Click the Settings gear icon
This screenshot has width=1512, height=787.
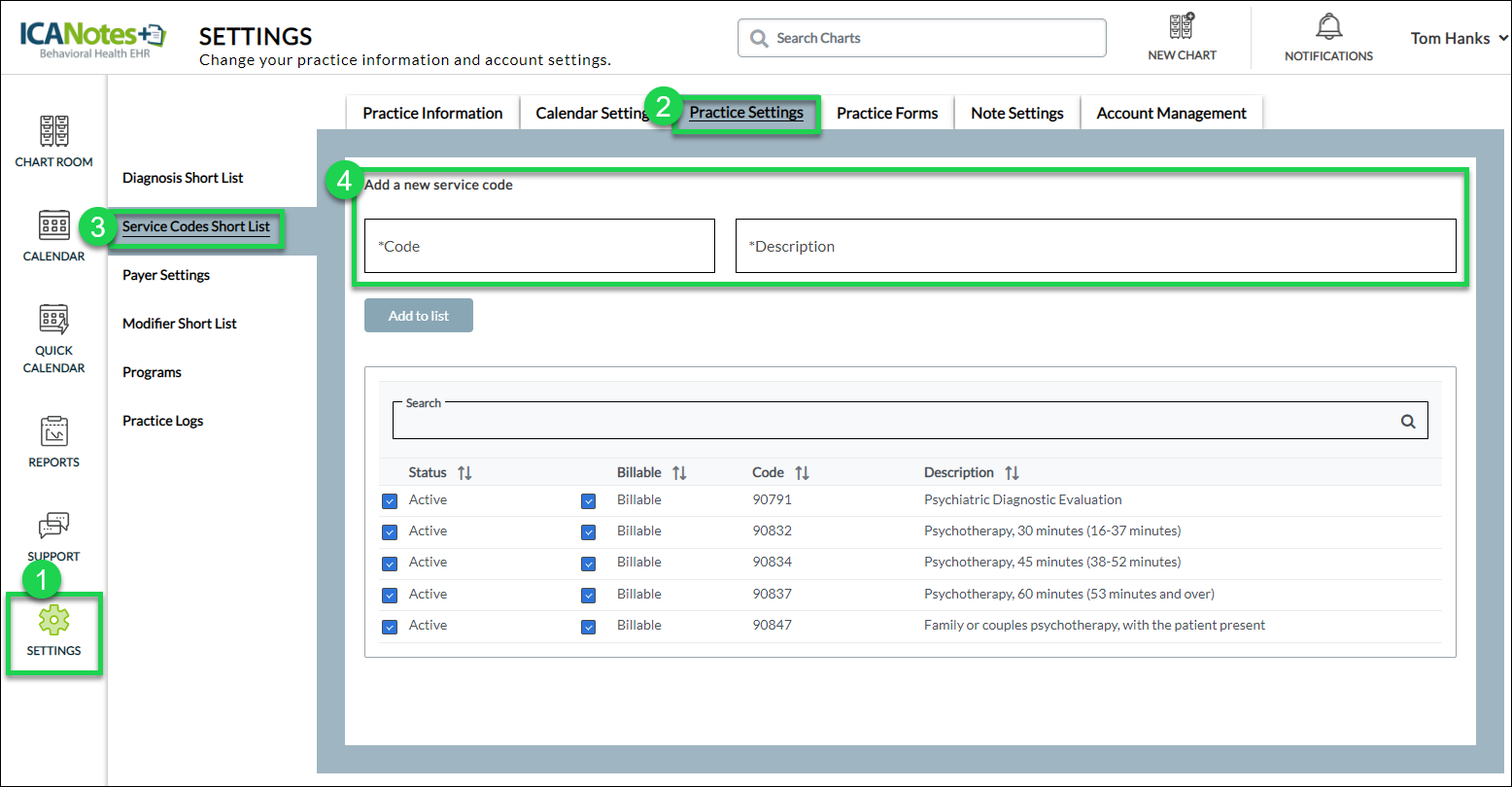(53, 620)
